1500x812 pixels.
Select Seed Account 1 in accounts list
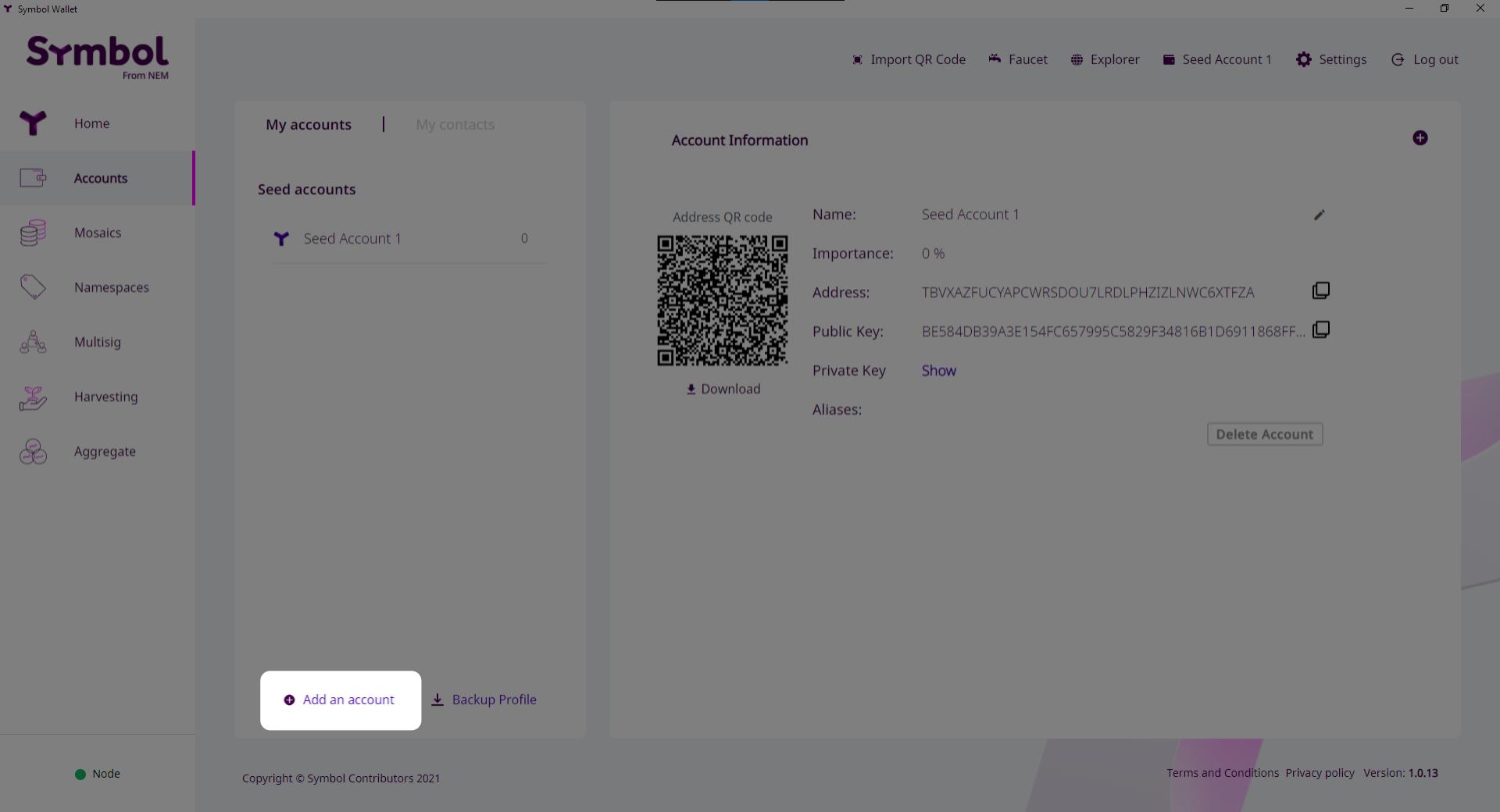pos(352,239)
